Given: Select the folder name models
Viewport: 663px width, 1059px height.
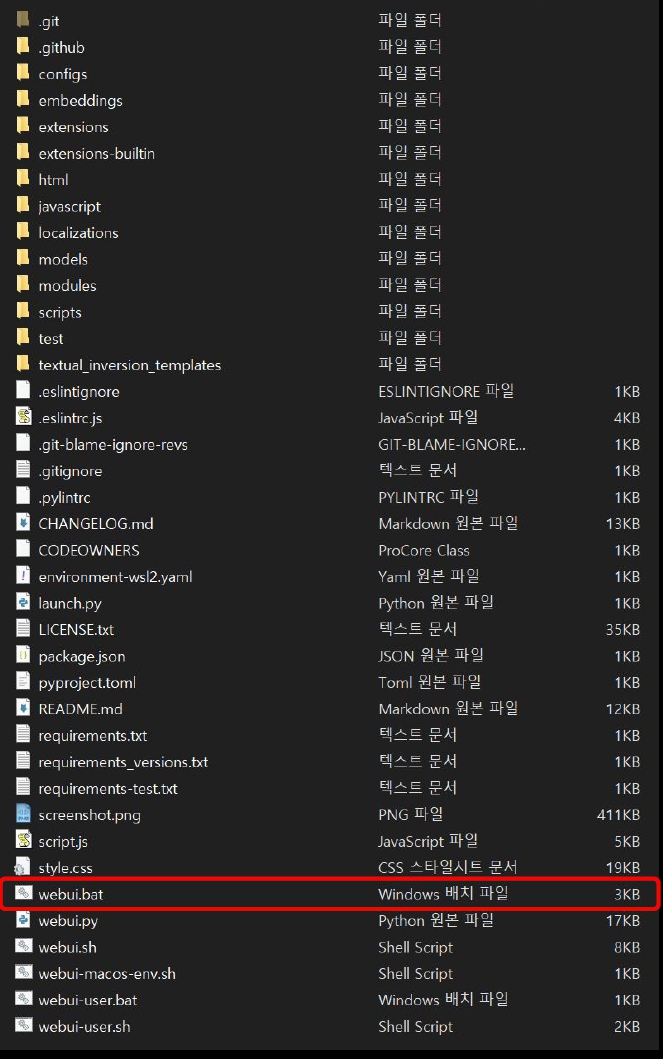Looking at the screenshot, I should pyautogui.click(x=63, y=259).
